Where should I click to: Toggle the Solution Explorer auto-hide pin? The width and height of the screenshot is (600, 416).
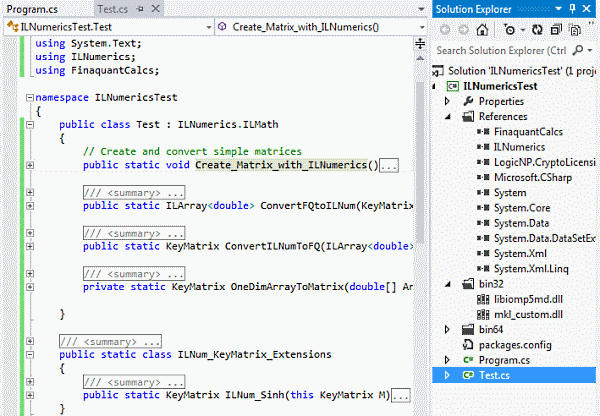572,8
